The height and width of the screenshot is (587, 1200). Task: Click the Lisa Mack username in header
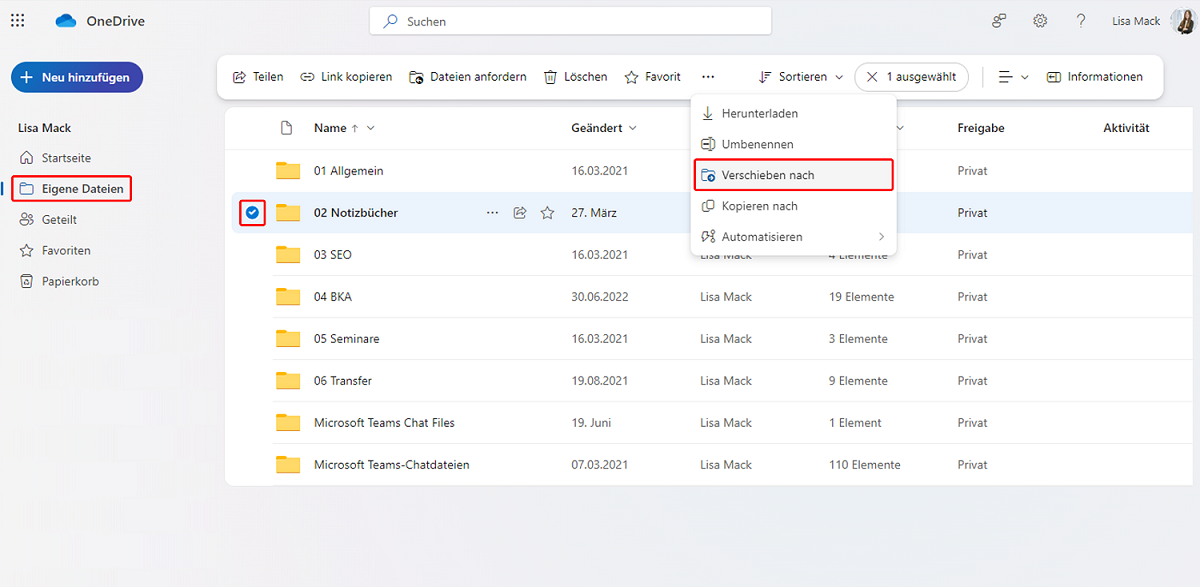(x=1136, y=21)
